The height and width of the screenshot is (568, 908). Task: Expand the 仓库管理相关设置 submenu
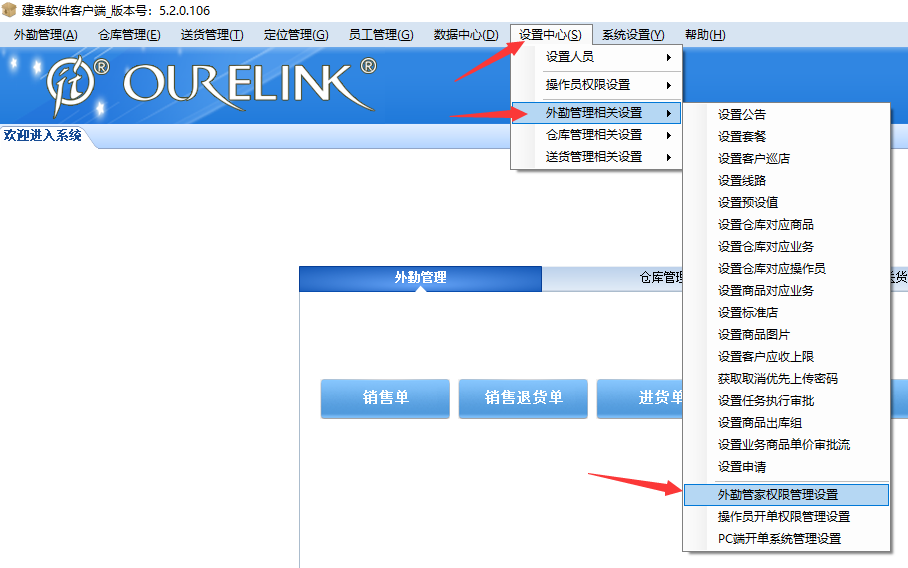coord(596,135)
